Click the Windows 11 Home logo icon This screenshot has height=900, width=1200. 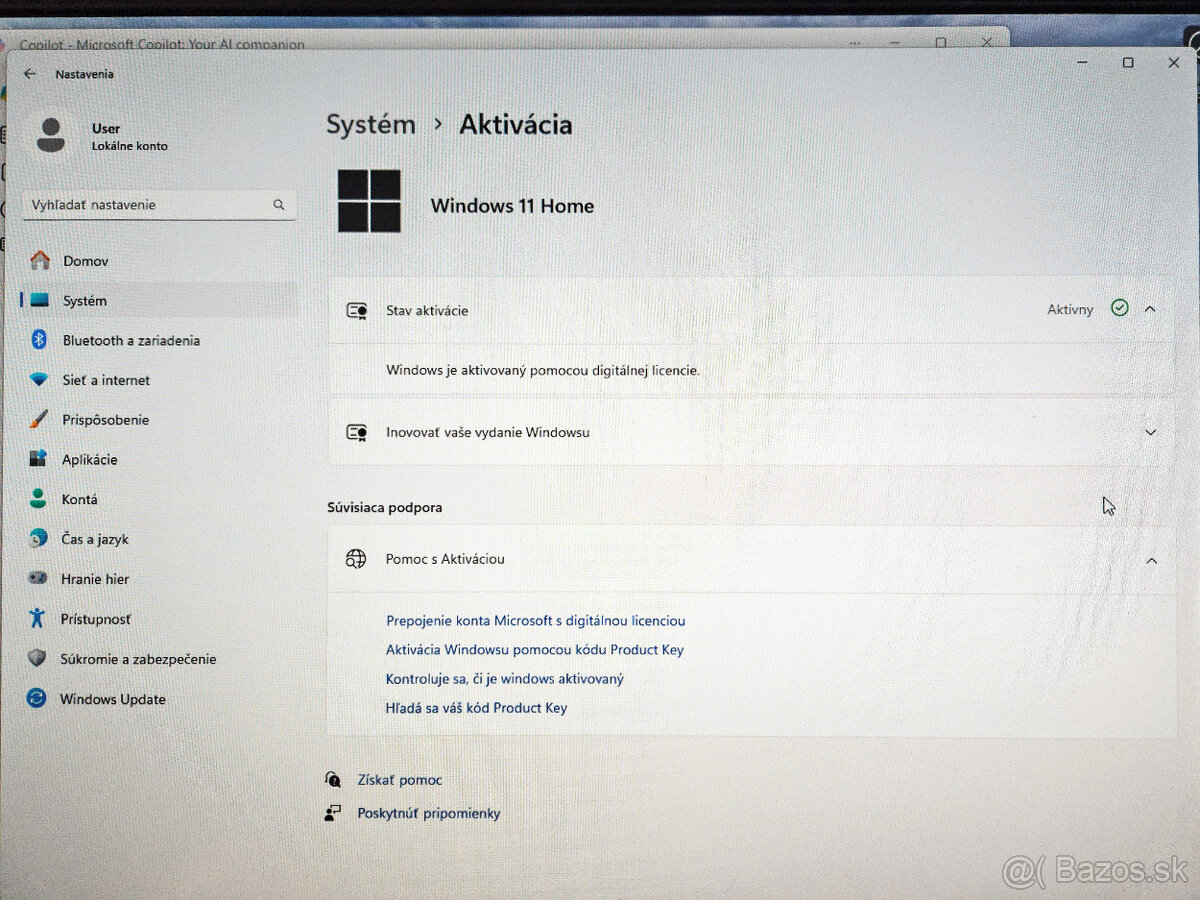click(369, 199)
